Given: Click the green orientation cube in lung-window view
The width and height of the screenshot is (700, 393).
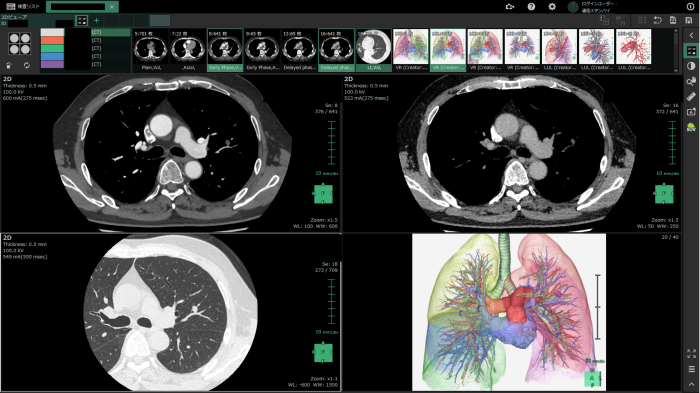Looking at the screenshot, I should (x=323, y=353).
